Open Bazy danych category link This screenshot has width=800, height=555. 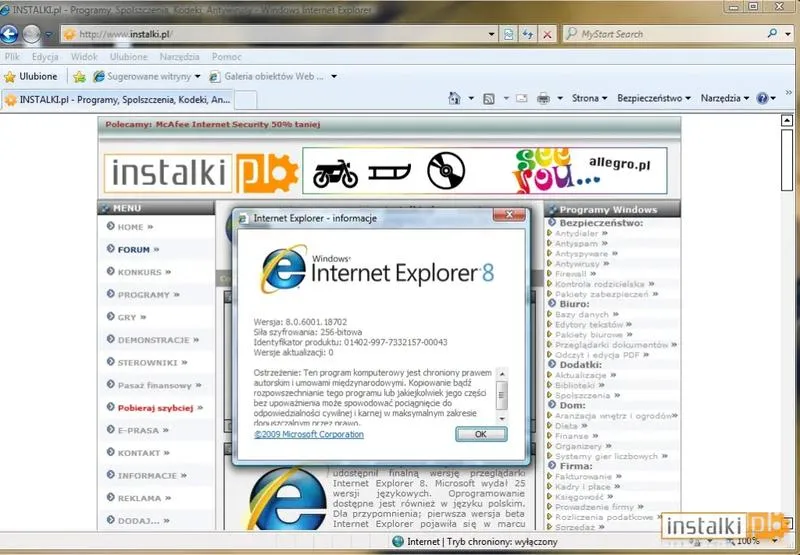[x=582, y=314]
